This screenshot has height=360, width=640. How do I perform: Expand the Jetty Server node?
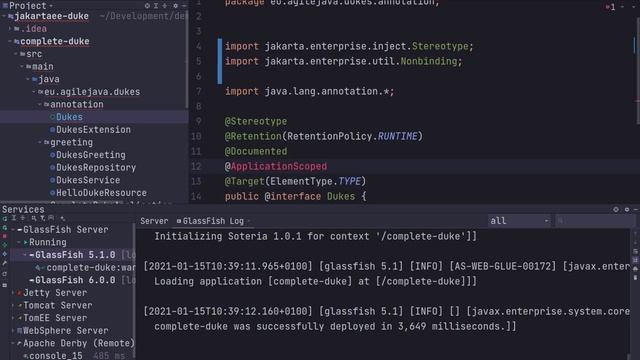pyautogui.click(x=13, y=293)
